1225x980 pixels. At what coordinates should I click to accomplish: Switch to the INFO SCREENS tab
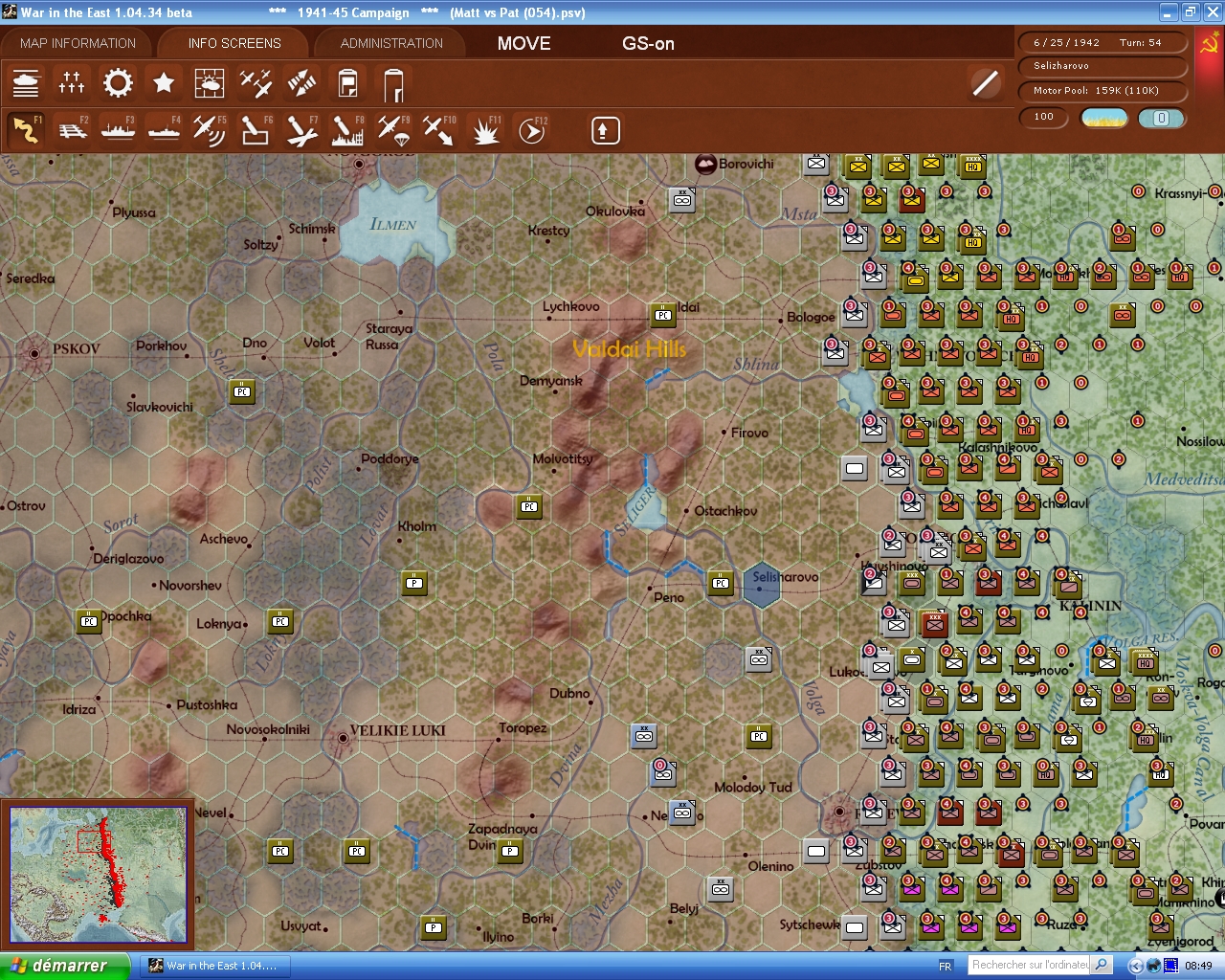[234, 43]
